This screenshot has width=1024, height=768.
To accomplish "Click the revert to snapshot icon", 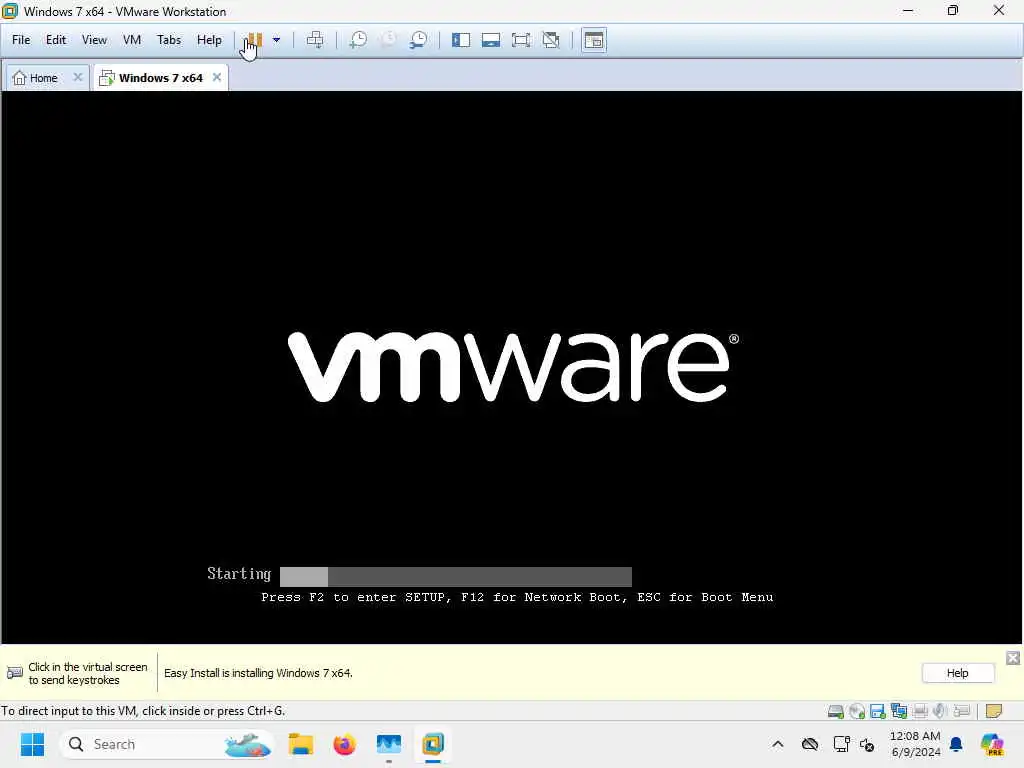I will coord(389,40).
